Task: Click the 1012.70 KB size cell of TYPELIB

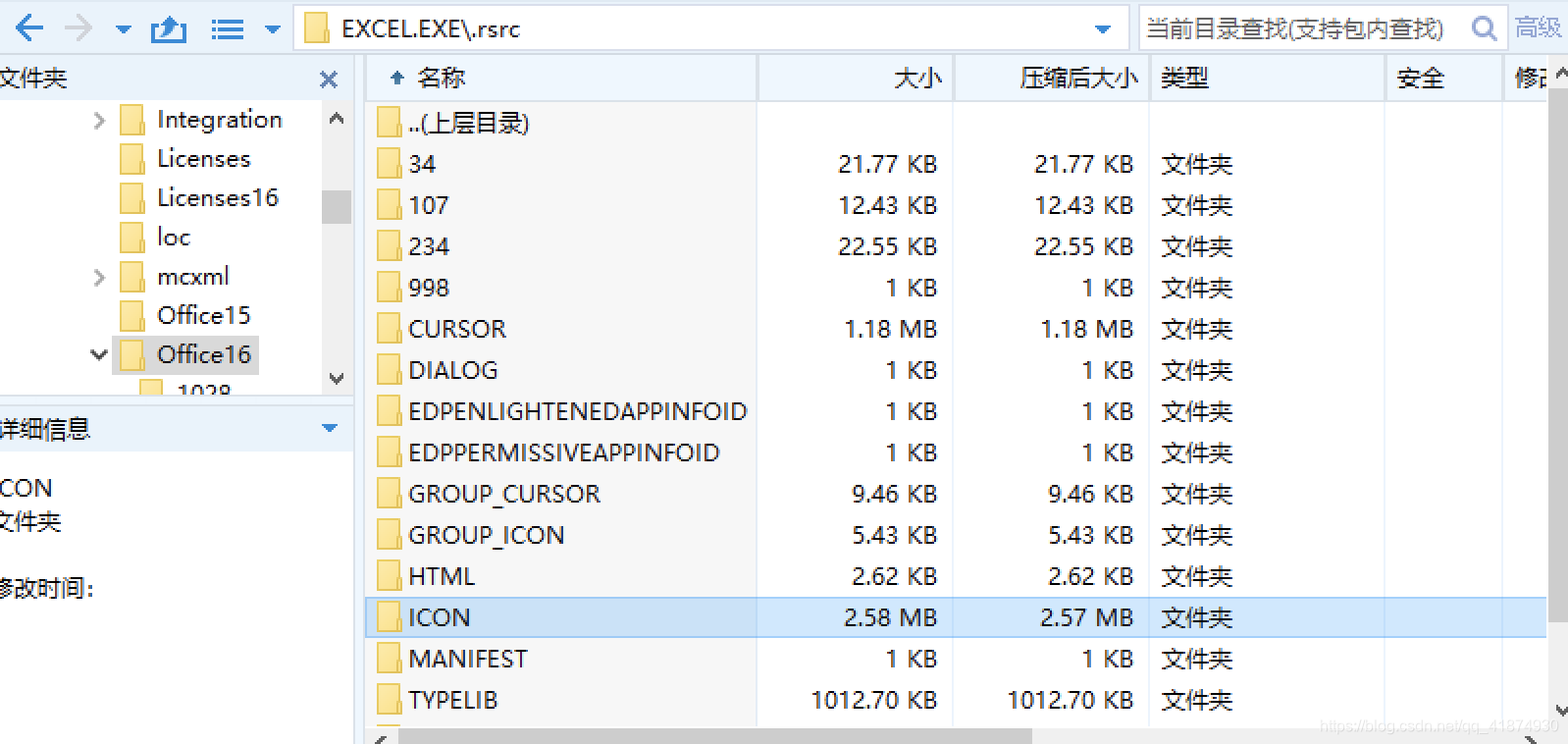Action: 873,700
